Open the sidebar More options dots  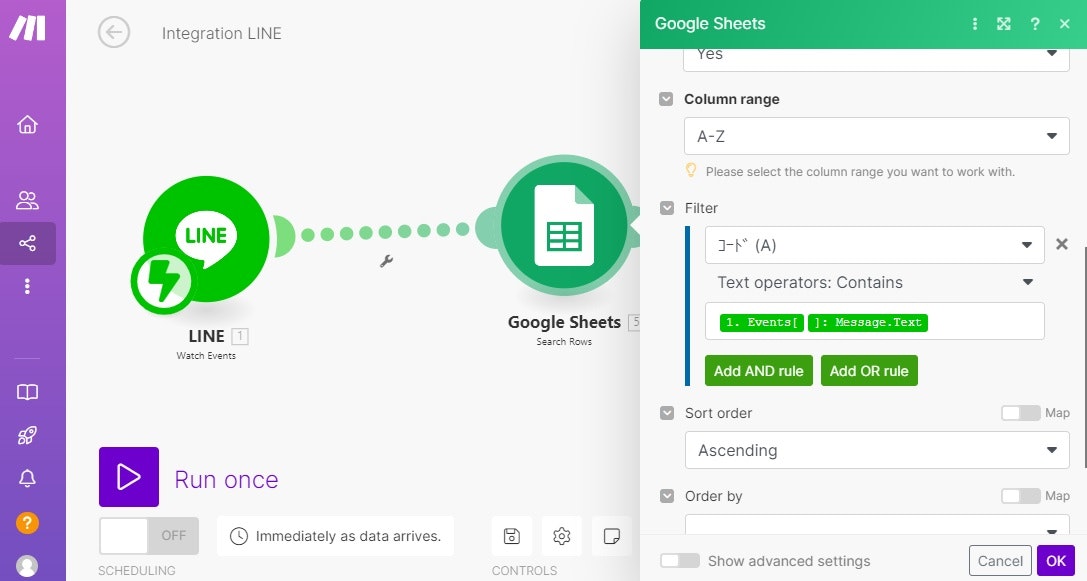[27, 286]
